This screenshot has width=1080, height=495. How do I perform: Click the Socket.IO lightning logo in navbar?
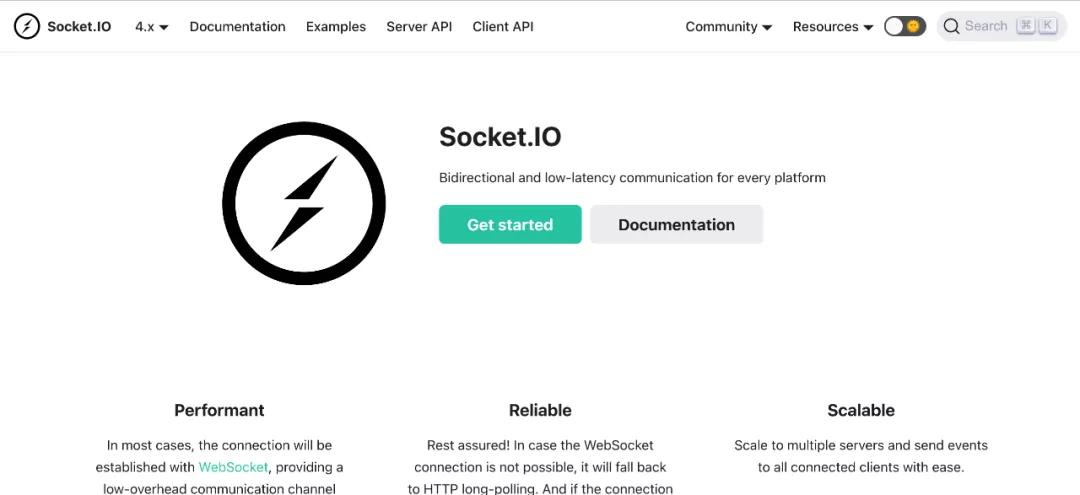[27, 26]
